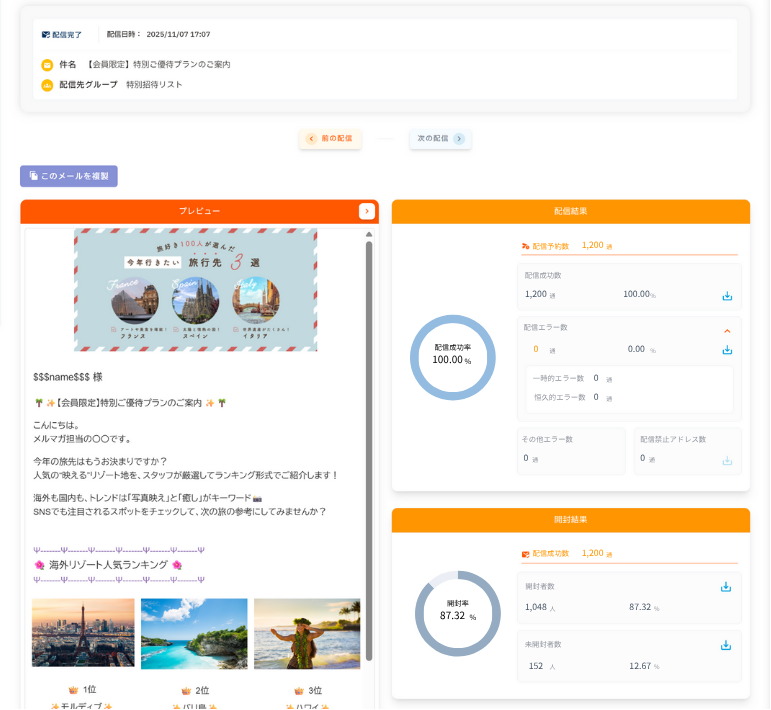Click the 配信成功率 donut chart
The height and width of the screenshot is (710, 771).
click(x=453, y=357)
